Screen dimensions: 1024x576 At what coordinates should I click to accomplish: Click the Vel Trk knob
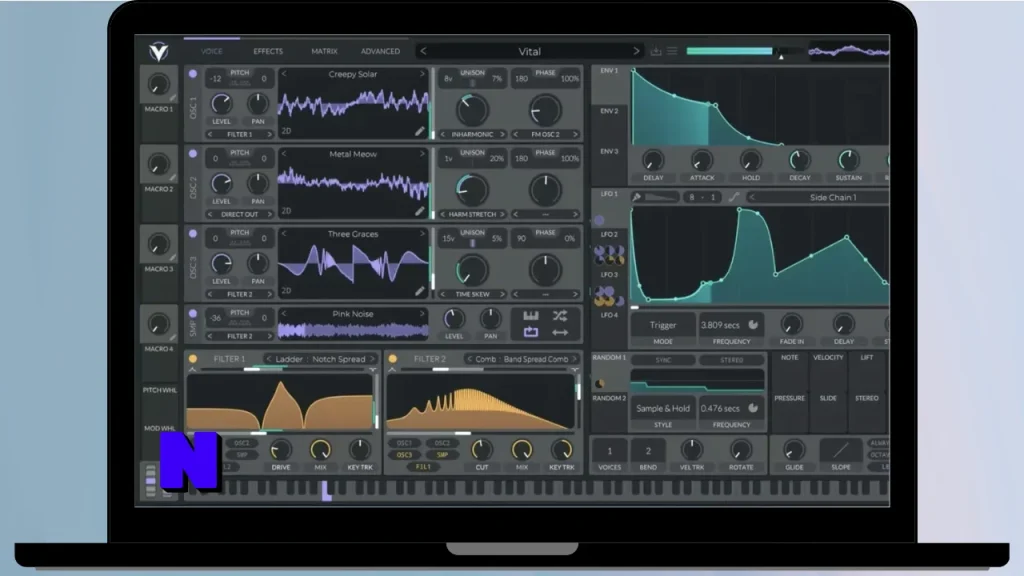[692, 450]
